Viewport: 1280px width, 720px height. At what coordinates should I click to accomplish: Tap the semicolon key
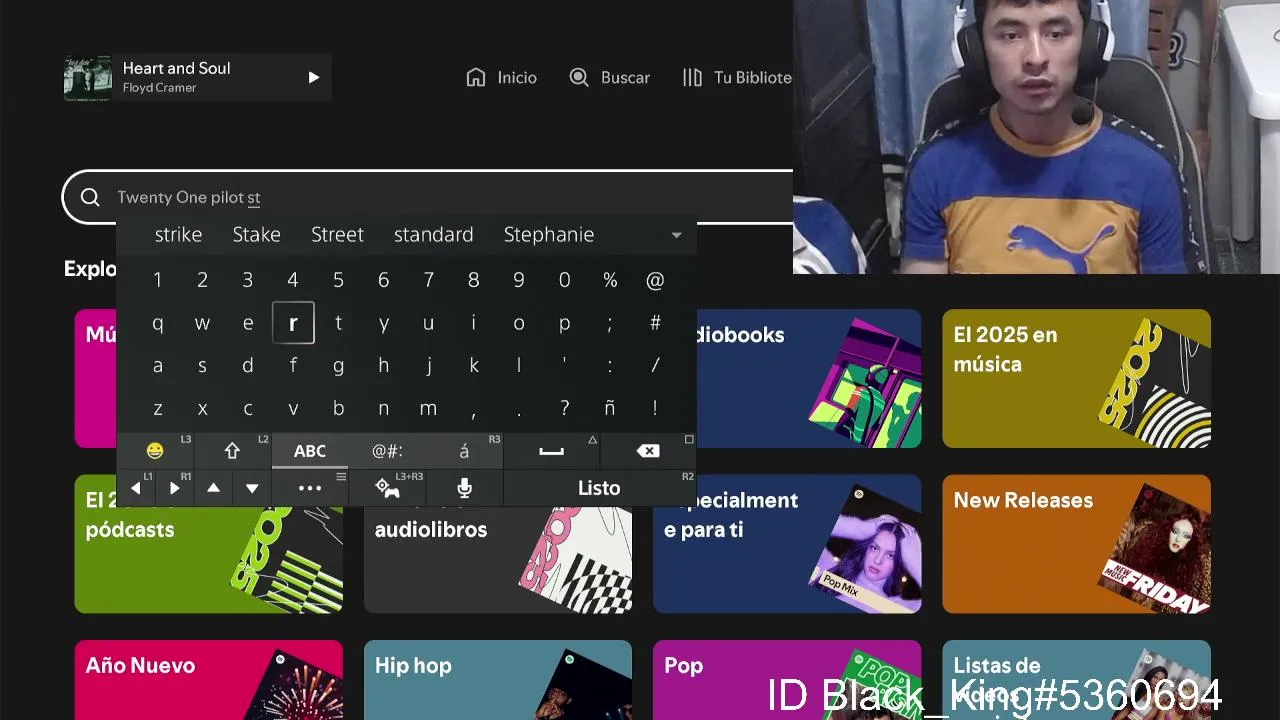(x=610, y=323)
